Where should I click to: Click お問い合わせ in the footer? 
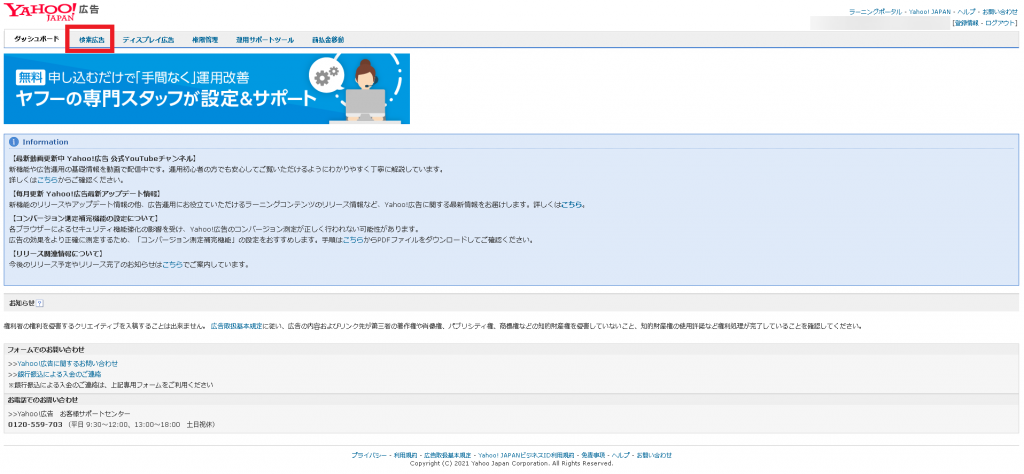[654, 455]
